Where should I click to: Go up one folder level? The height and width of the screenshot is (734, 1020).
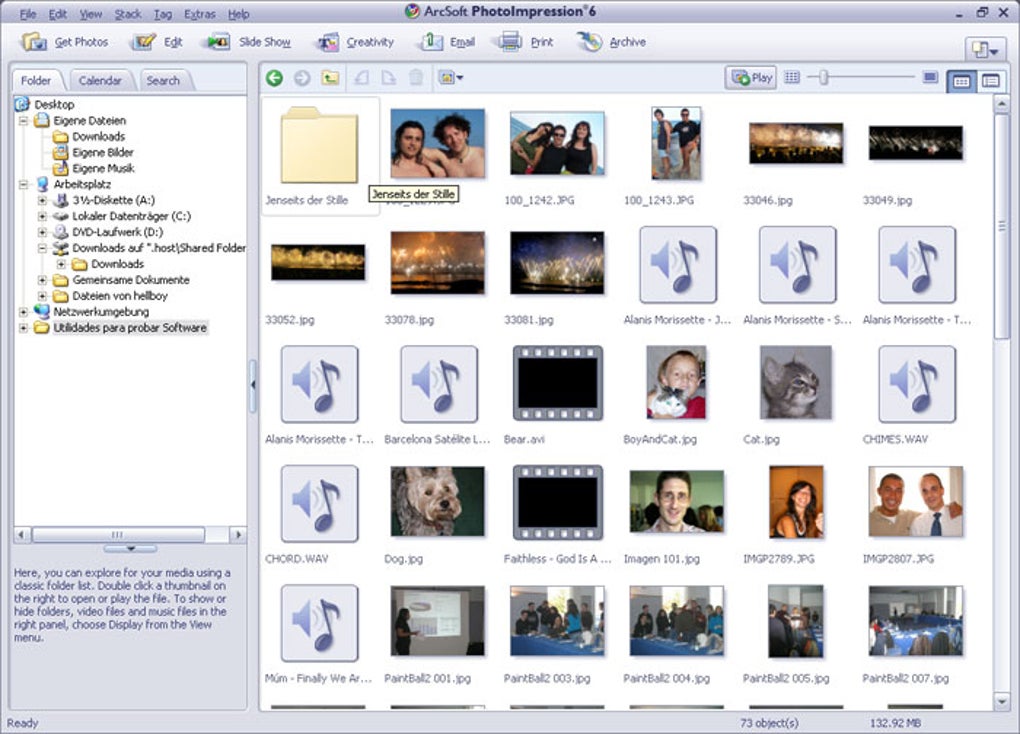pos(330,77)
